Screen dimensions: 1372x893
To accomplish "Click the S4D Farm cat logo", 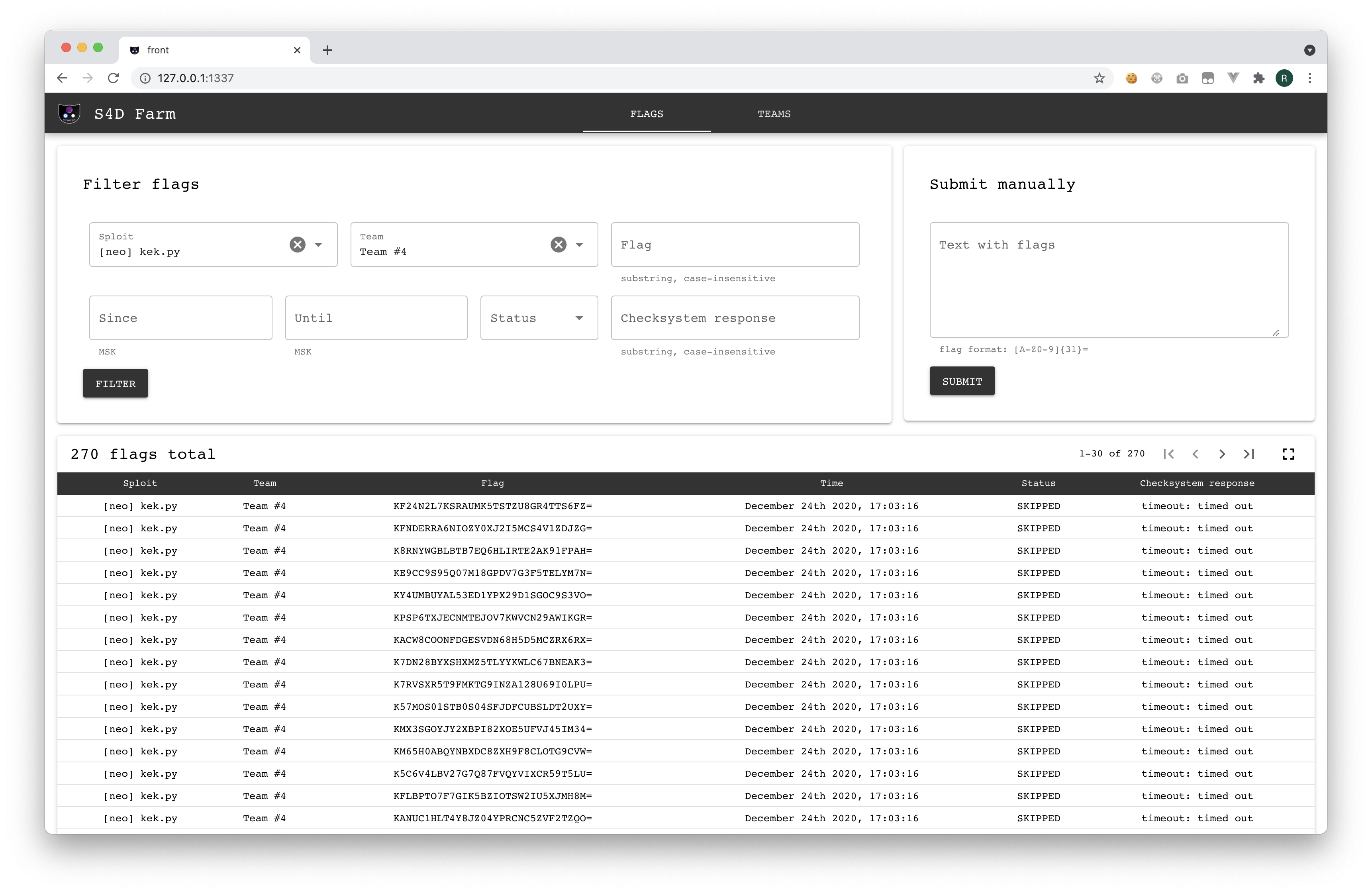I will [69, 114].
